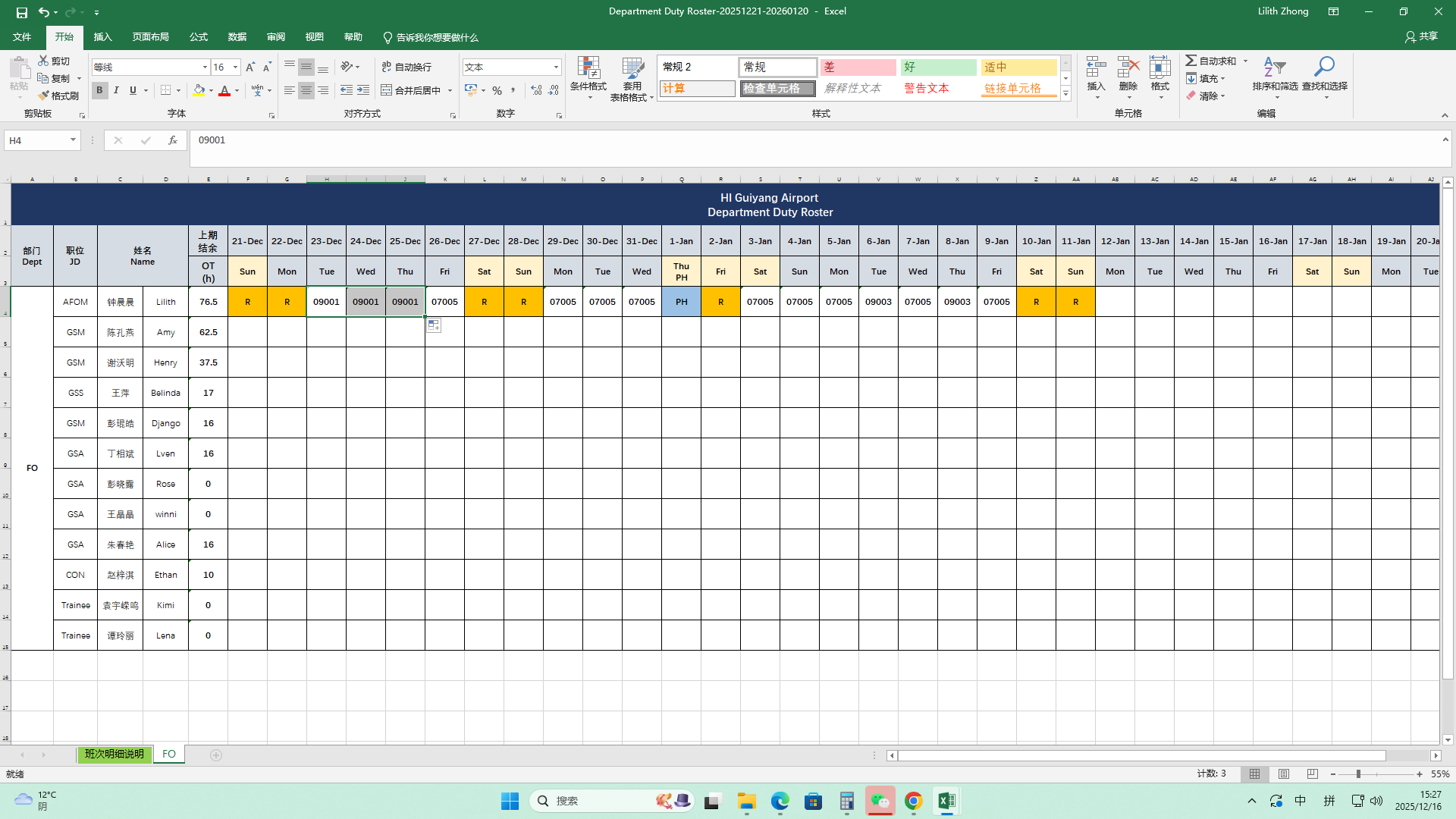
Task: Toggle Wrap Text option
Action: click(x=406, y=67)
